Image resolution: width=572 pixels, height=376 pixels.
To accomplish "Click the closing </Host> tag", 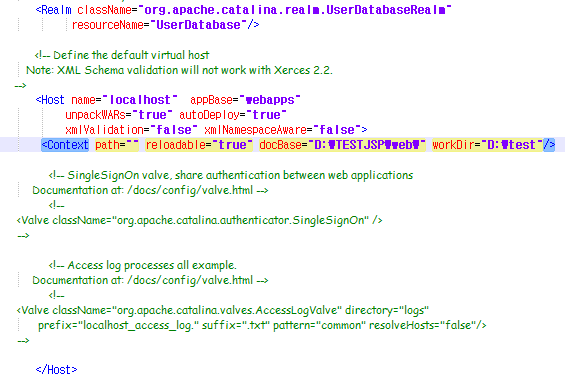I will (57, 369).
